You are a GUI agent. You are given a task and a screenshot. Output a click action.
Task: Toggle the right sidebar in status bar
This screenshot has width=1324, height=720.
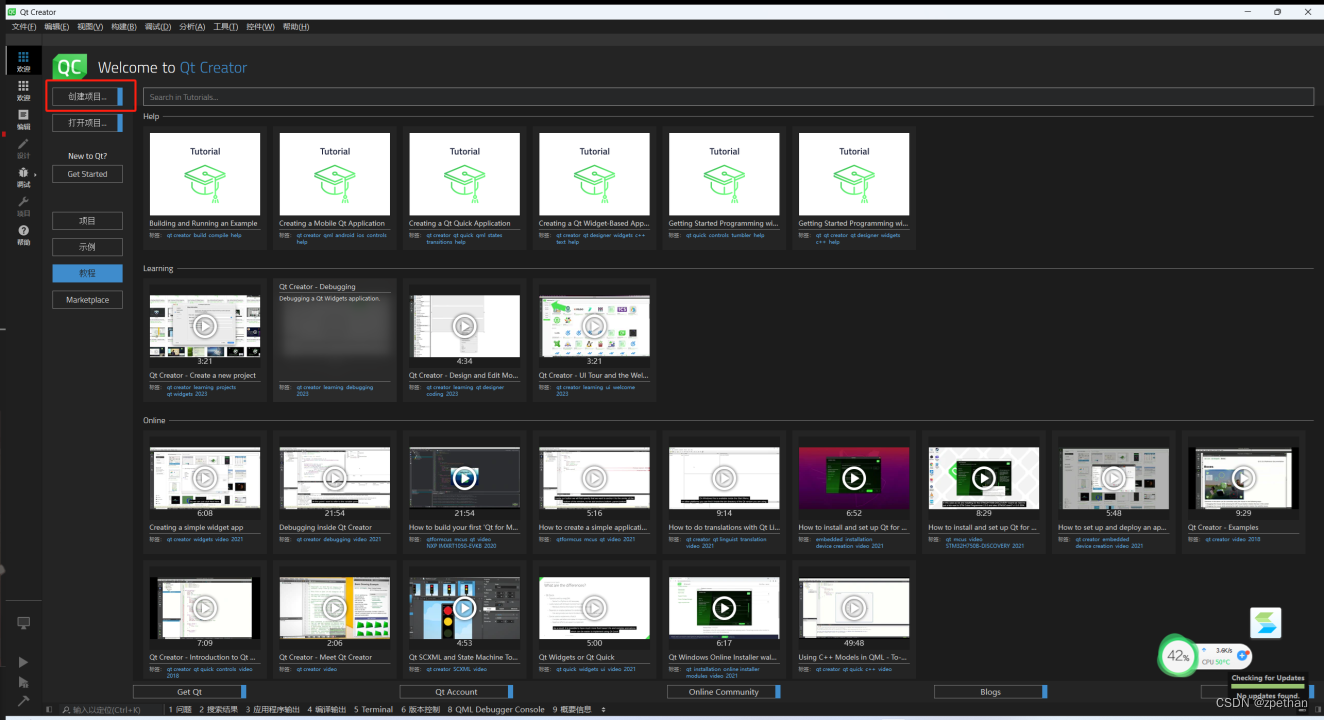[x=1316, y=710]
